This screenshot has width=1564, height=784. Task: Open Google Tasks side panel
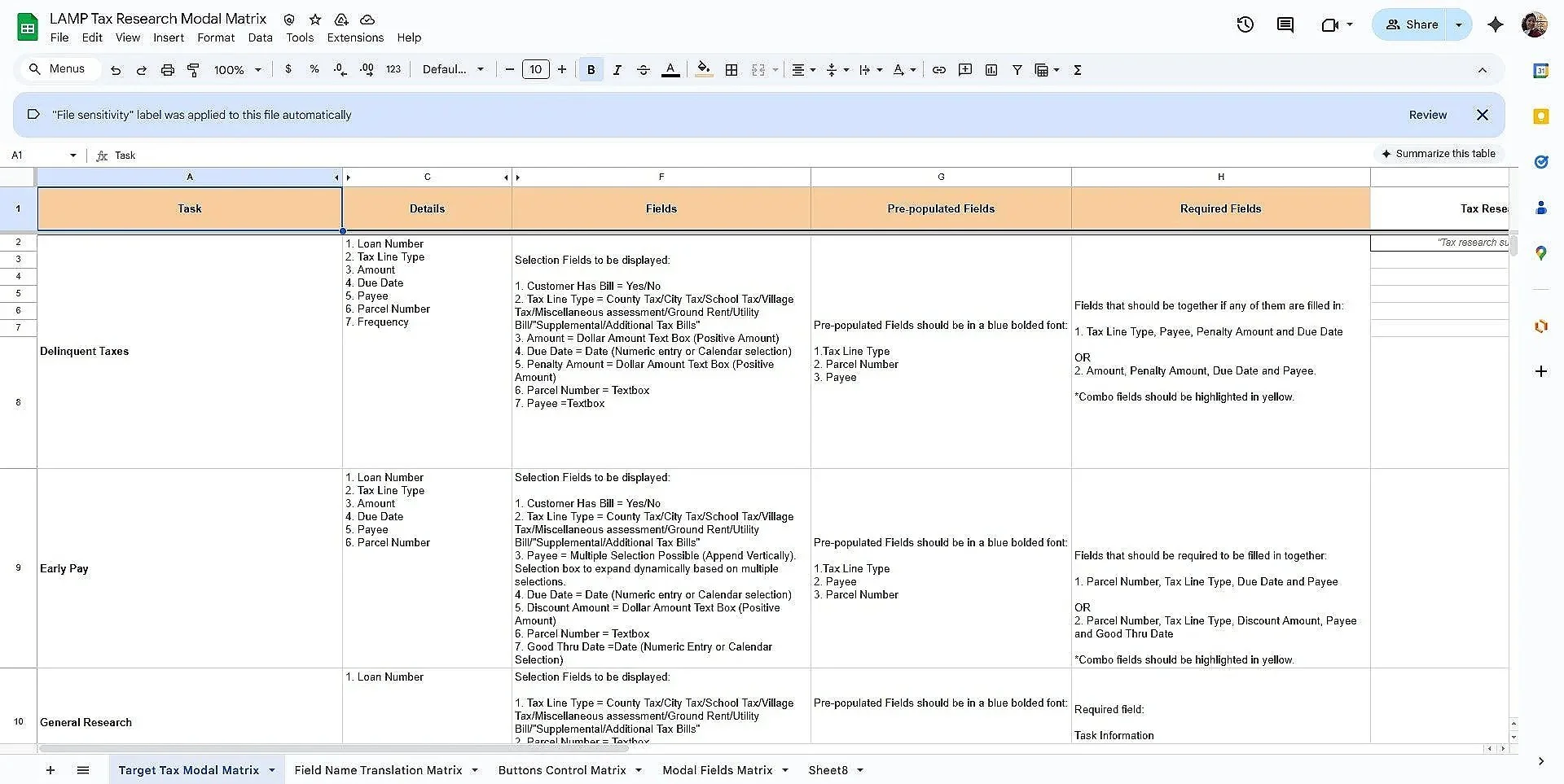pos(1540,162)
